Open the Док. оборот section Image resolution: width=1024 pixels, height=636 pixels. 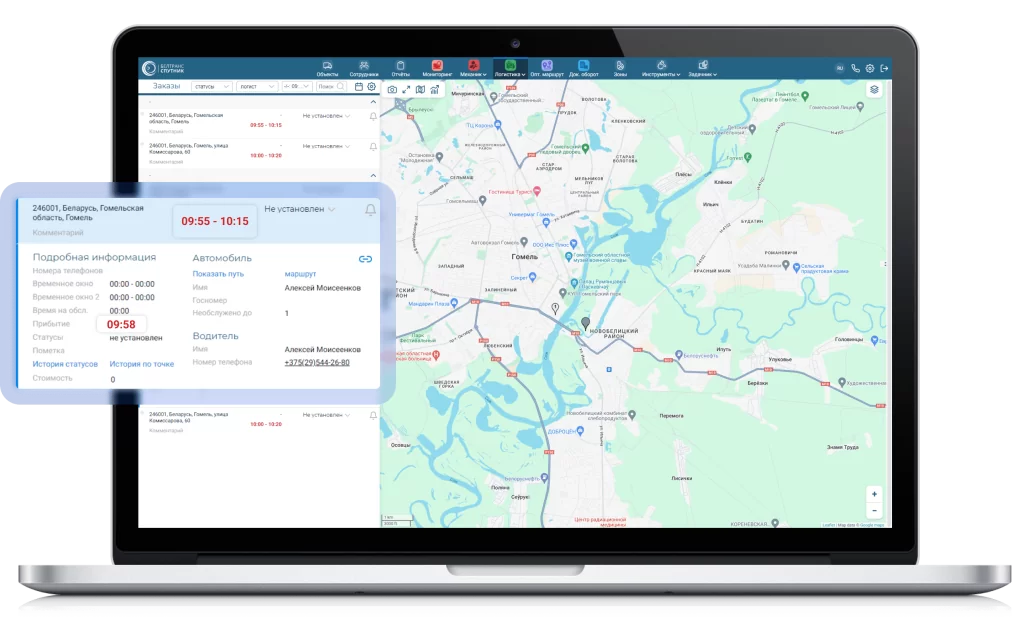coord(584,69)
